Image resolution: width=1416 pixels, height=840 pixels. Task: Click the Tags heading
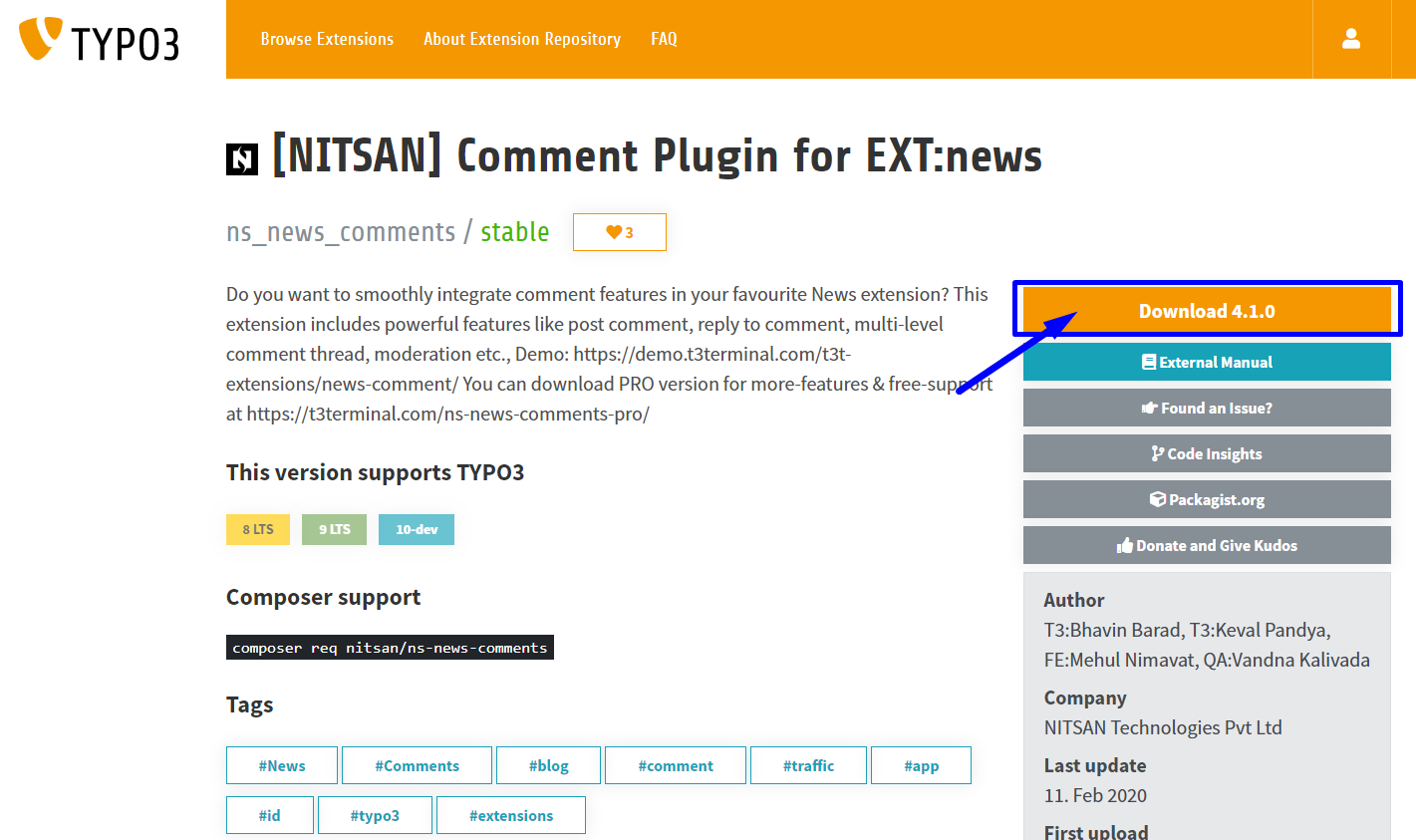(250, 705)
